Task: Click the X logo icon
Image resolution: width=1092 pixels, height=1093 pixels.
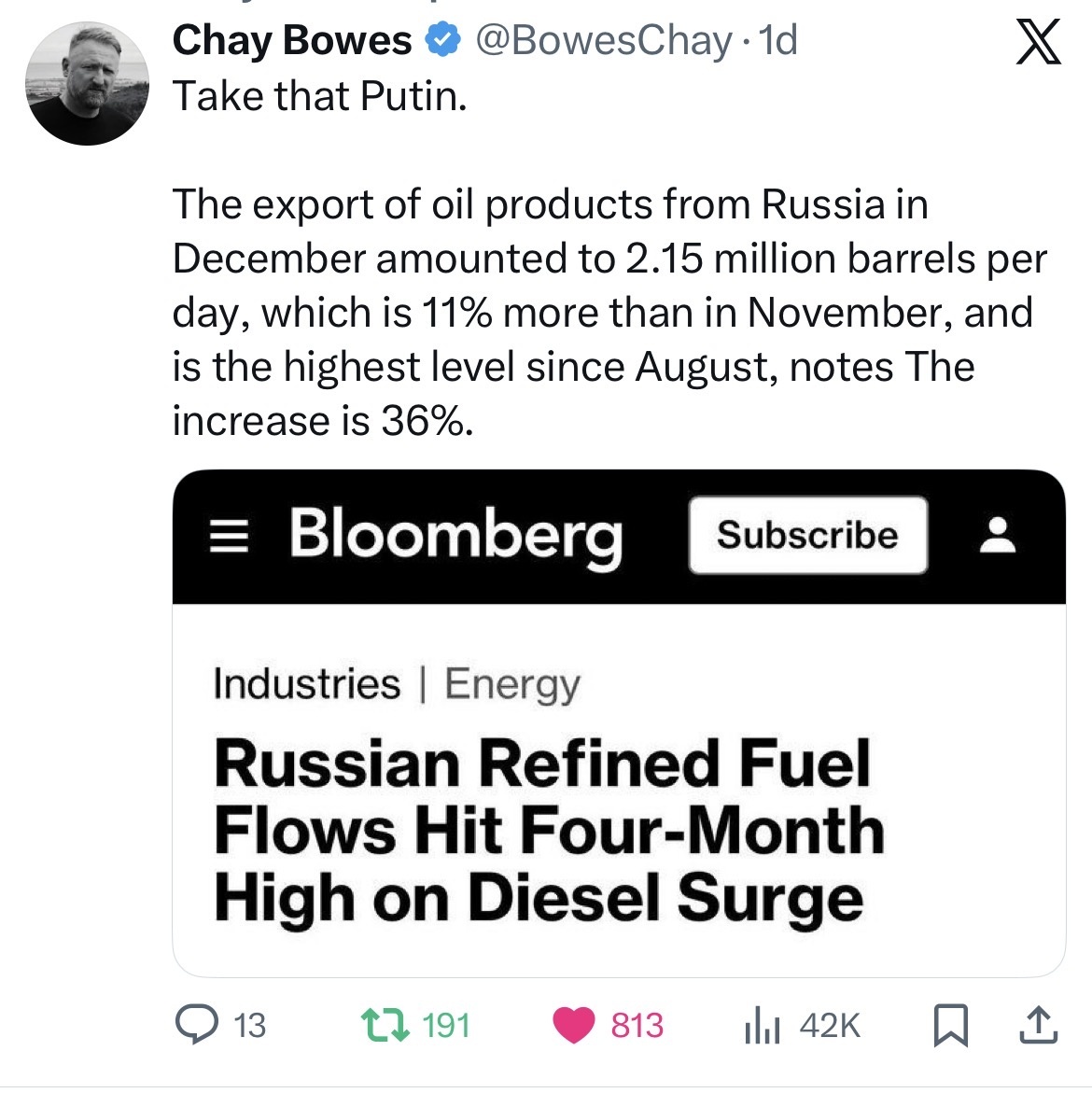Action: (x=1038, y=43)
